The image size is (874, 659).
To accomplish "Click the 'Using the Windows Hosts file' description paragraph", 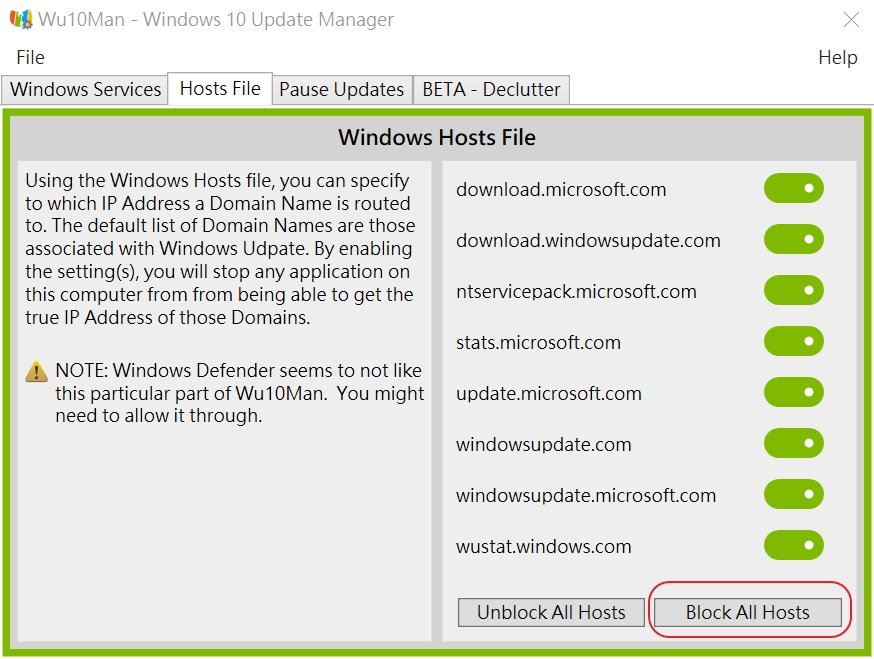I will (220, 249).
